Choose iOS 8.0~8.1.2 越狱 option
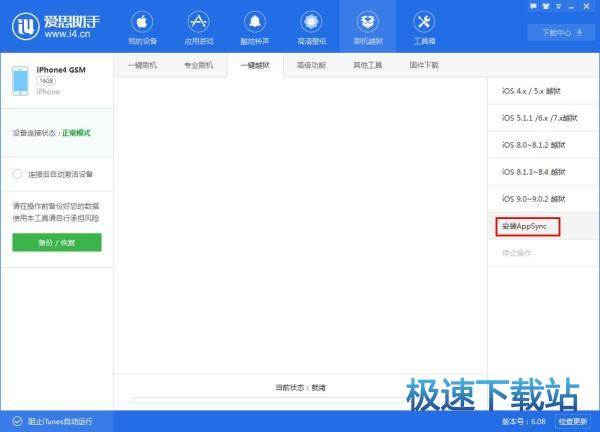This screenshot has width=600, height=432. tap(543, 145)
